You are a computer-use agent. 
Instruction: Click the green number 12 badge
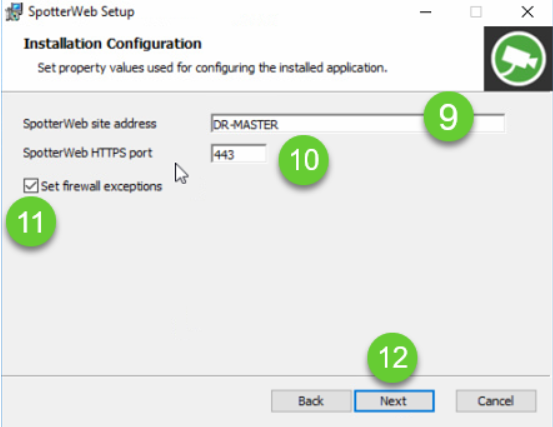(392, 358)
